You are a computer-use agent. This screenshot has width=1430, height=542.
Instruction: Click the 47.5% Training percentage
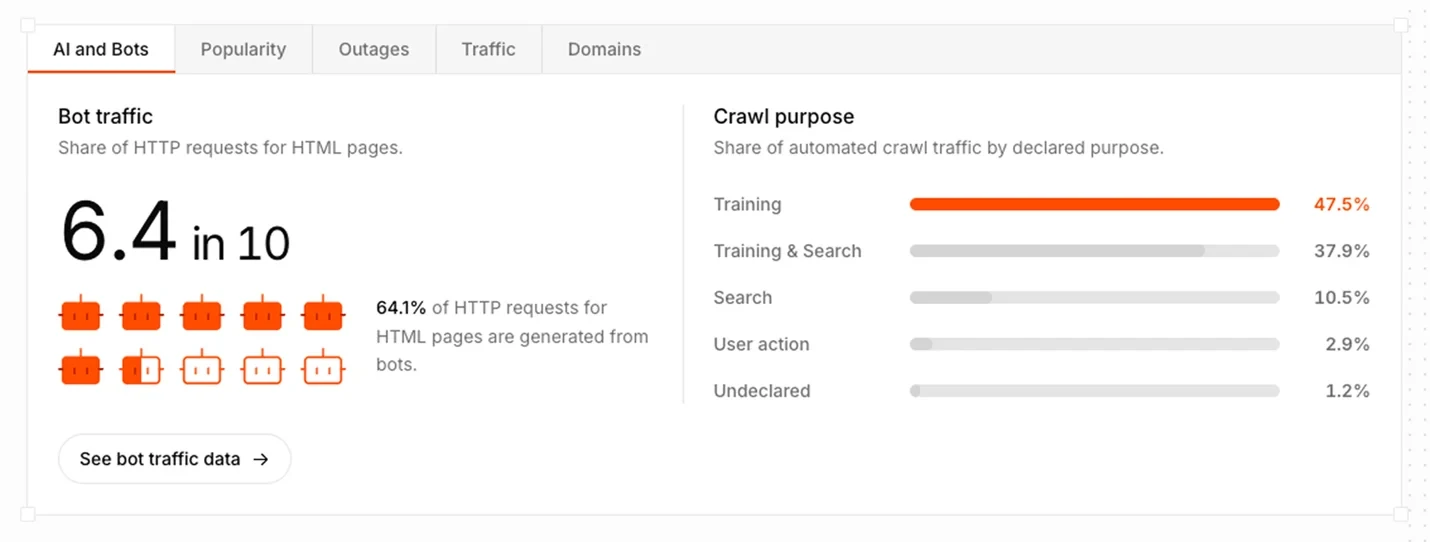(x=1341, y=204)
